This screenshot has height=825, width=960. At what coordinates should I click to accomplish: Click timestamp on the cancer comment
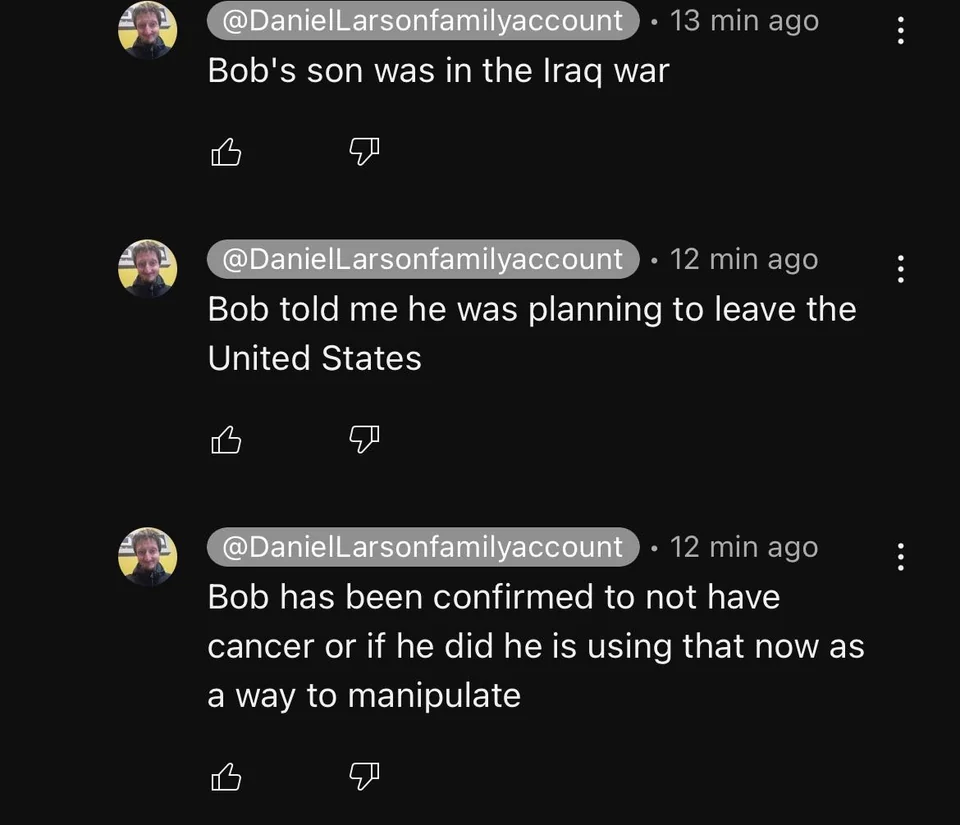(744, 547)
